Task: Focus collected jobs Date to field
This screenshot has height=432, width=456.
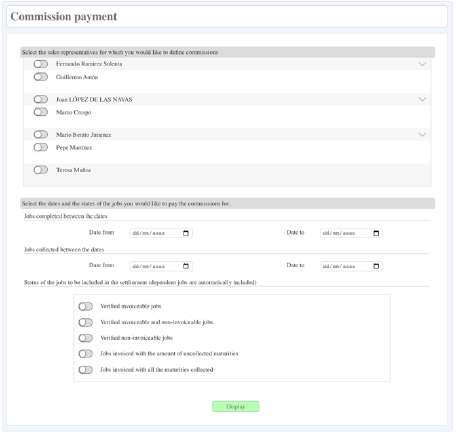Action: 351,266
